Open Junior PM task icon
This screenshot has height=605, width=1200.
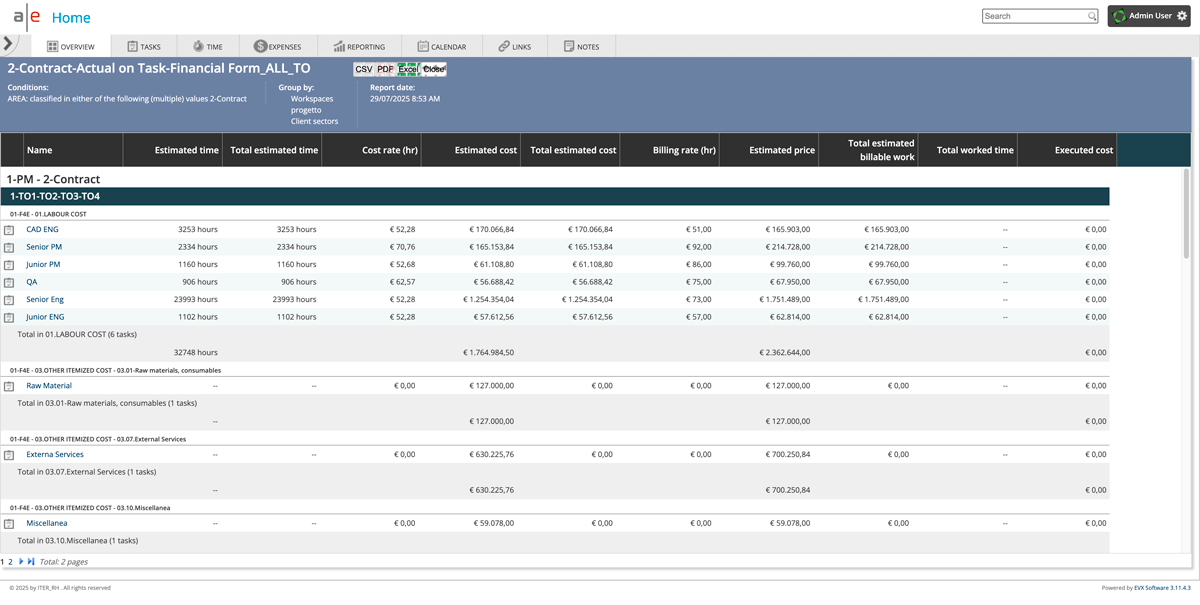coord(9,265)
